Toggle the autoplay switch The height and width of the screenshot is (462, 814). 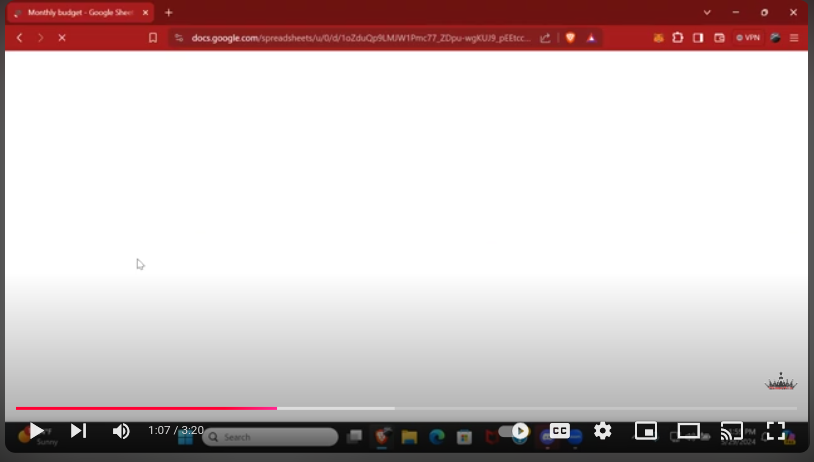coord(514,431)
